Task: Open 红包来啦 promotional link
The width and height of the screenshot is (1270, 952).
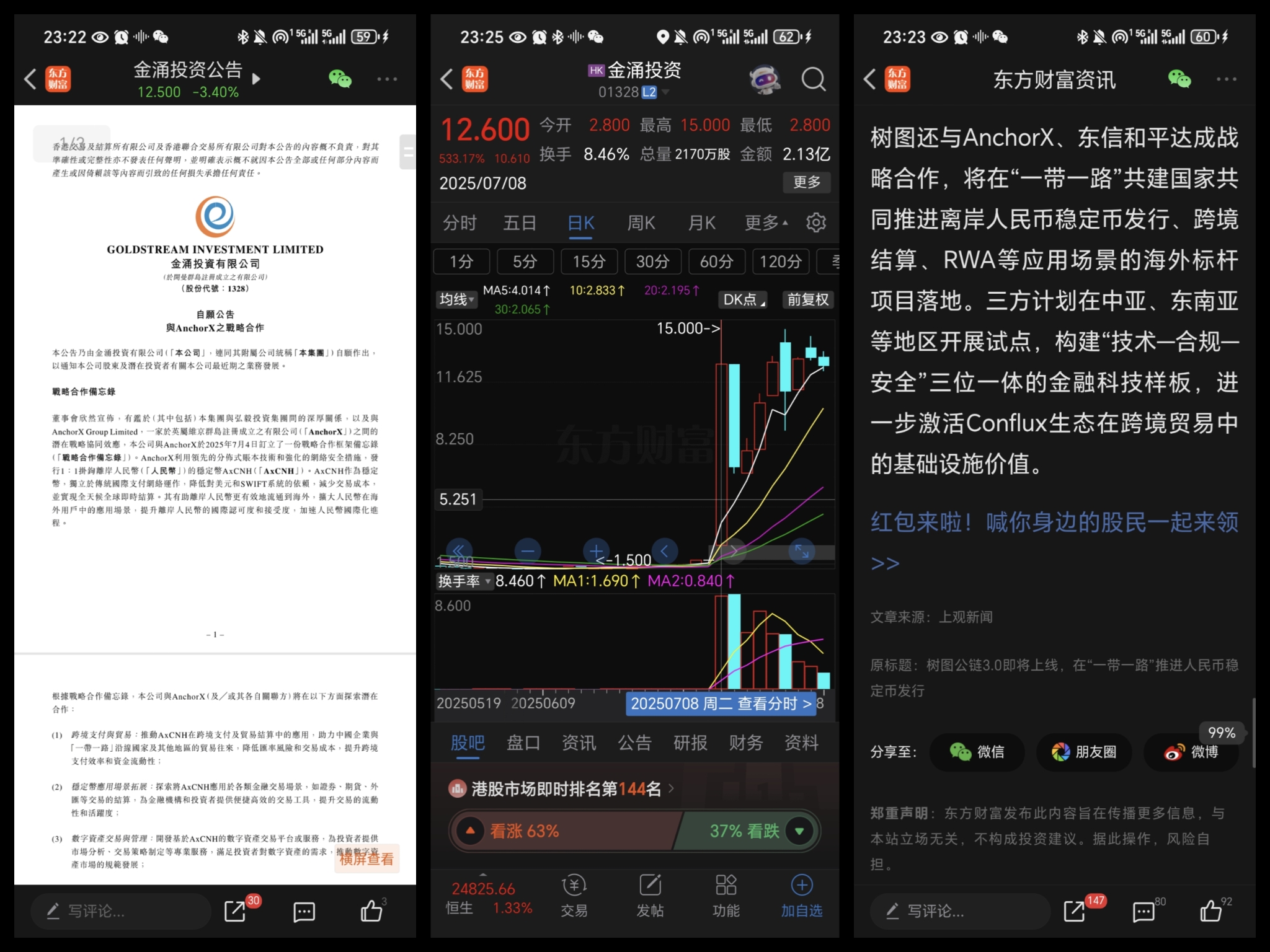Action: (x=1054, y=542)
